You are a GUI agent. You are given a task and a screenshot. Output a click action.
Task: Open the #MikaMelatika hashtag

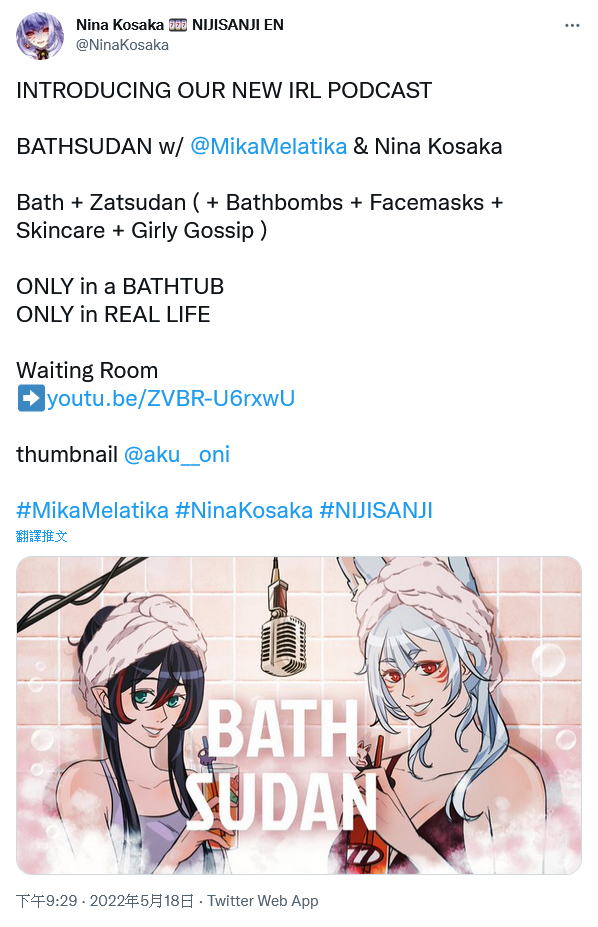pos(92,510)
